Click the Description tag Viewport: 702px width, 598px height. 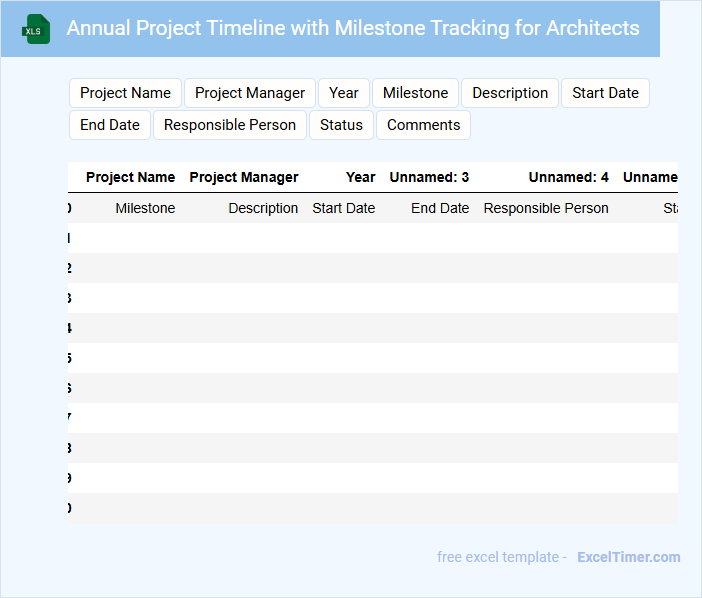(510, 93)
